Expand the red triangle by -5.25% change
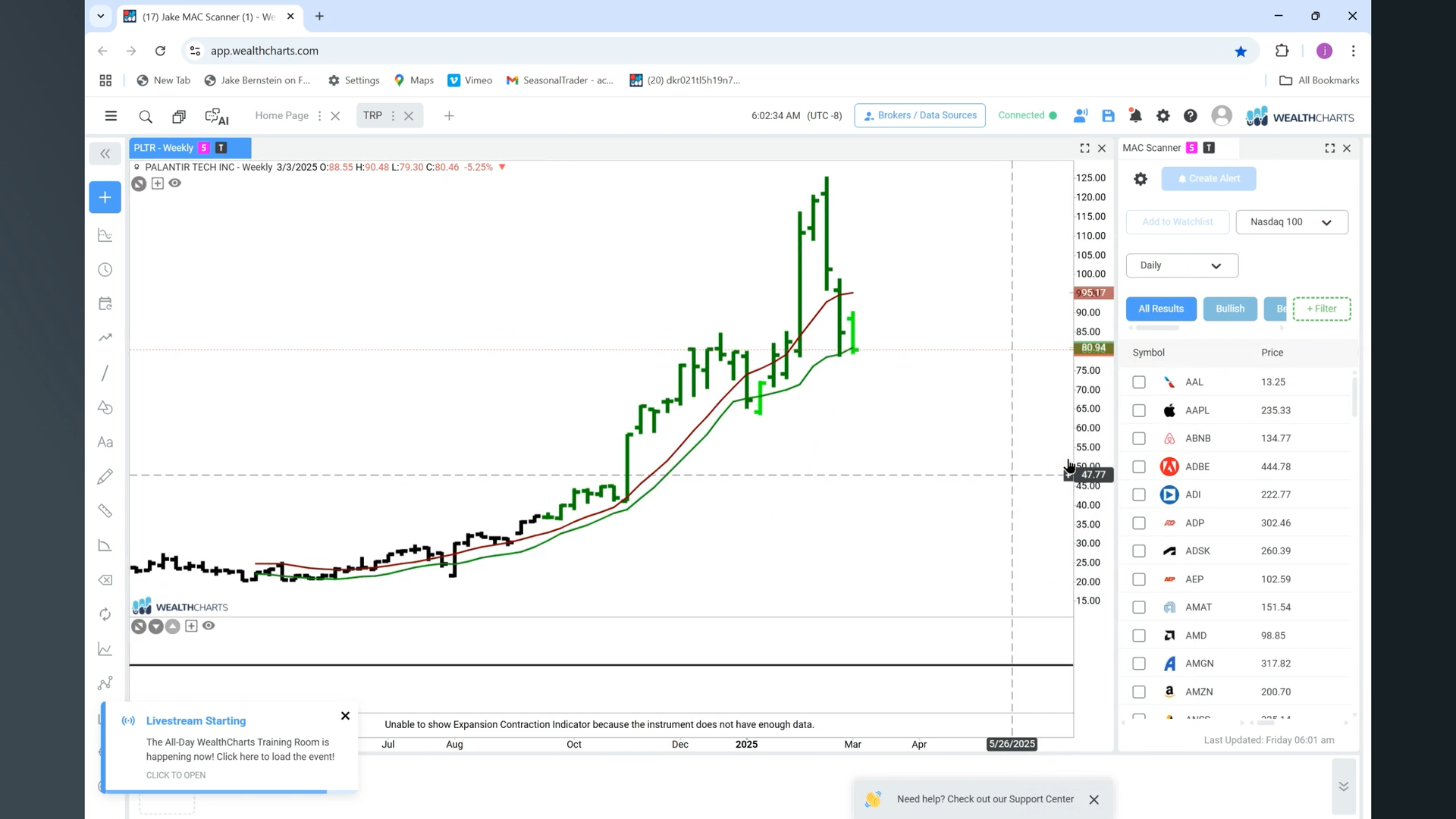This screenshot has height=819, width=1456. (502, 167)
